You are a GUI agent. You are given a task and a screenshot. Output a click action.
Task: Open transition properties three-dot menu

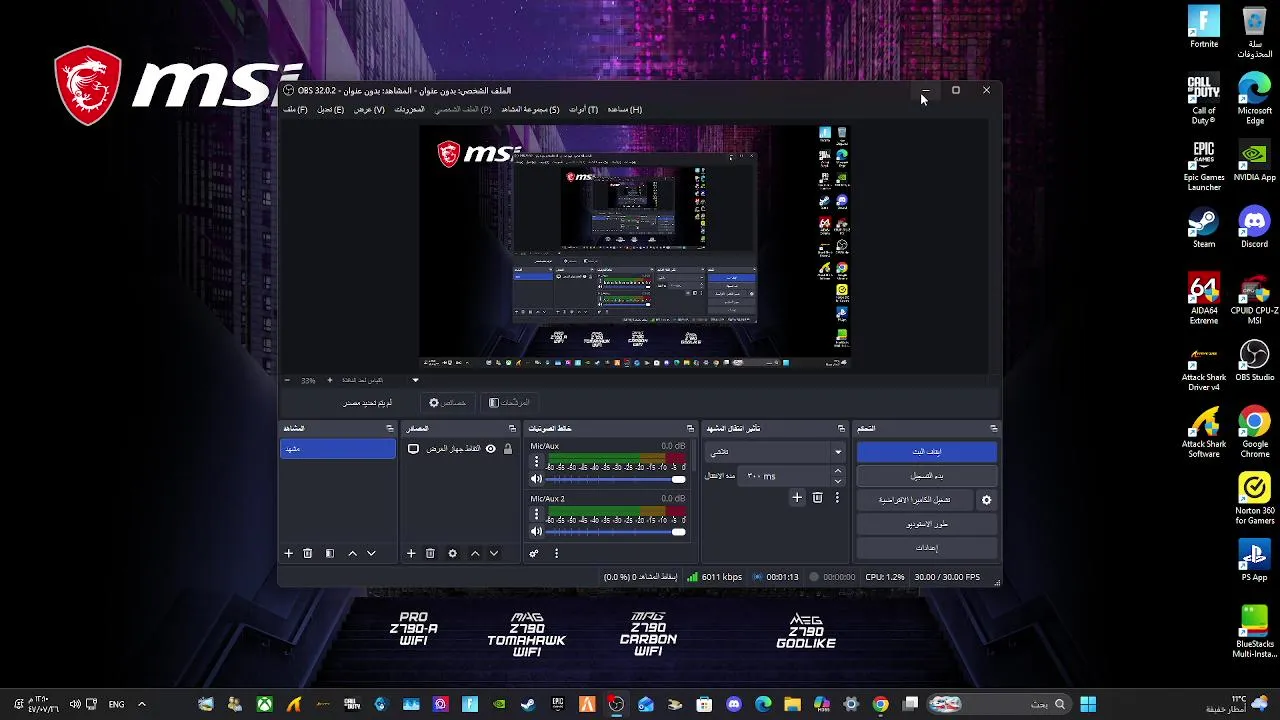(837, 497)
